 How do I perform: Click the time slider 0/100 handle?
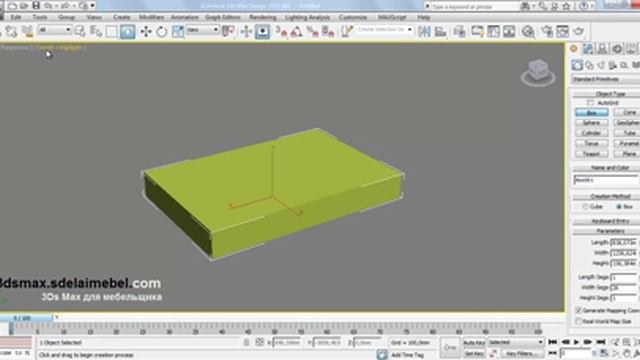pos(27,318)
